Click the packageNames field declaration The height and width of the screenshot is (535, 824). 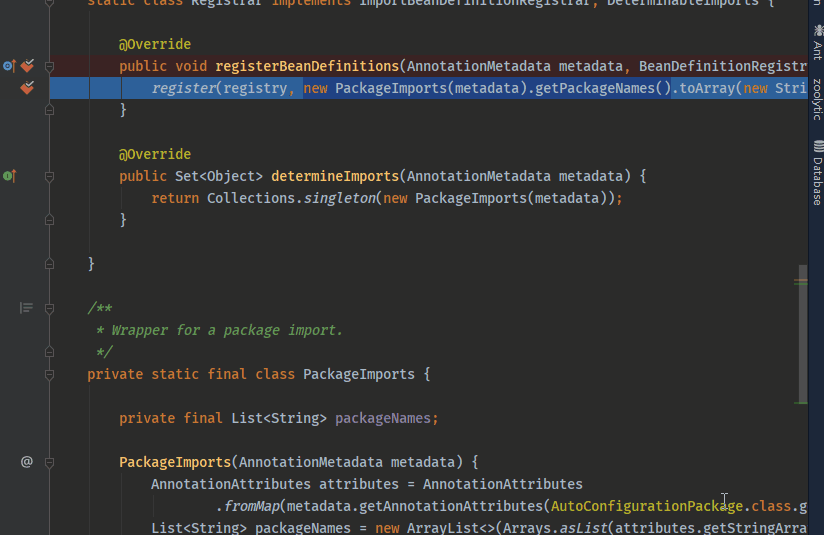383,418
